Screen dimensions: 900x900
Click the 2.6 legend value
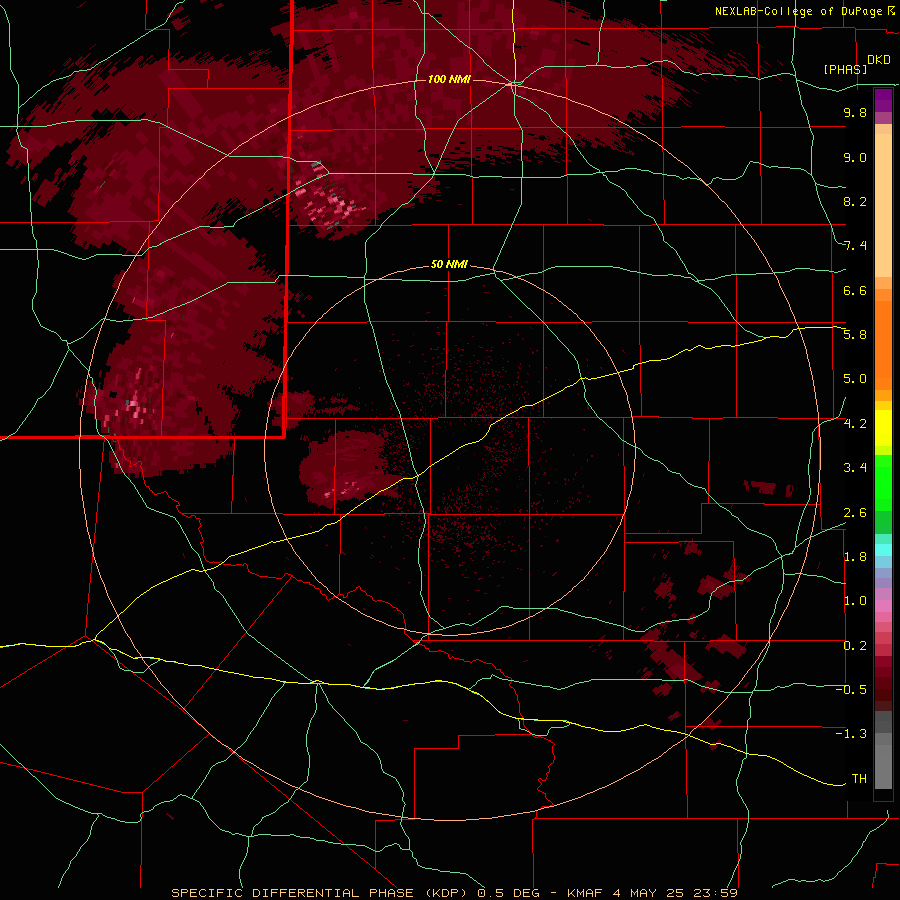pyautogui.click(x=855, y=513)
